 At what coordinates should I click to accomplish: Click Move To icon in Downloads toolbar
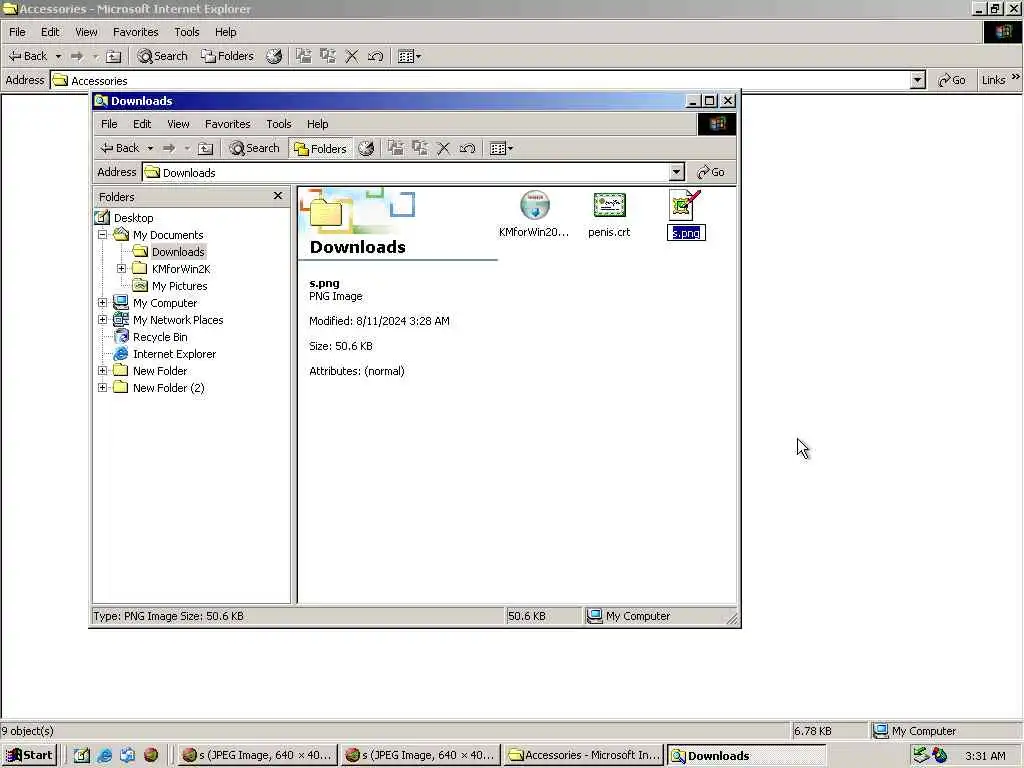point(395,148)
